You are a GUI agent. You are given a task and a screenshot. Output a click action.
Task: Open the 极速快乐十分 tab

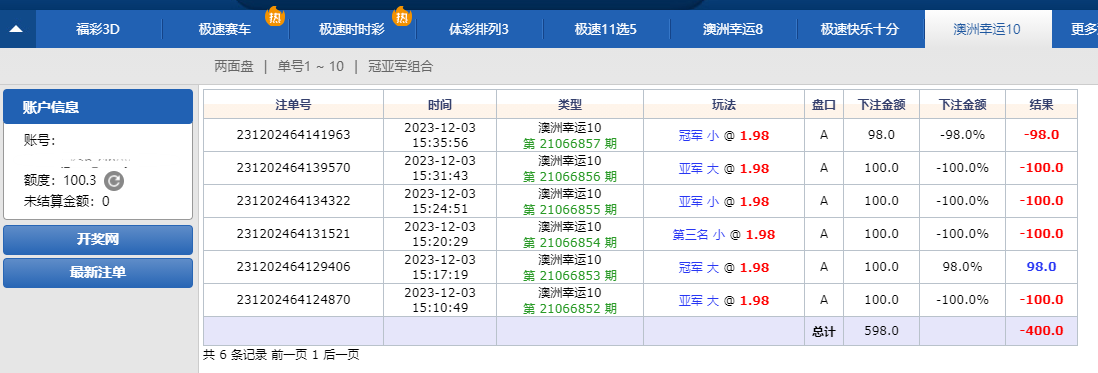coord(860,29)
